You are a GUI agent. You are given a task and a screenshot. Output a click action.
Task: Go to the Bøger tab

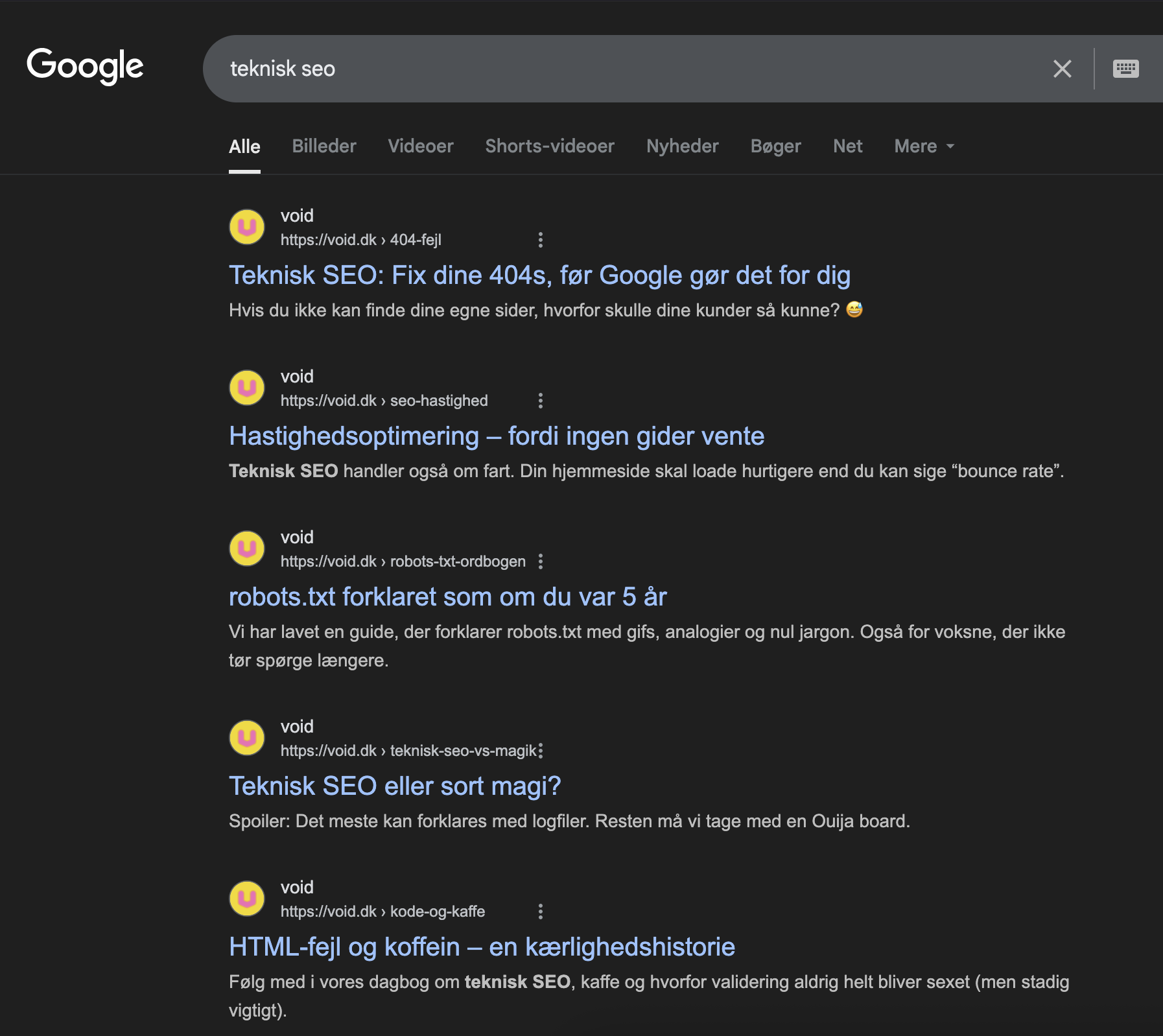pos(775,147)
